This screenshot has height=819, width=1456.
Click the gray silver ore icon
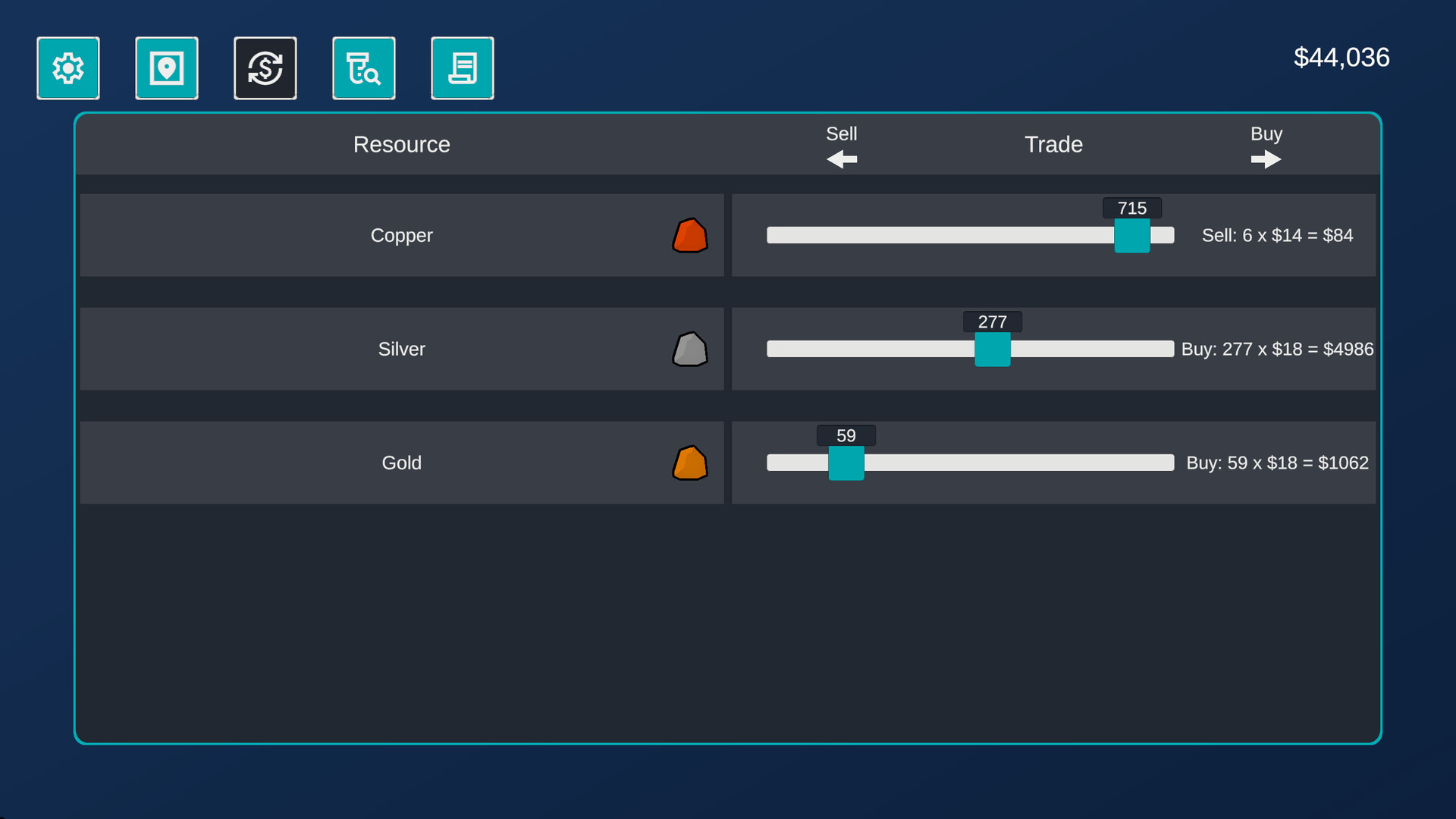pos(689,350)
